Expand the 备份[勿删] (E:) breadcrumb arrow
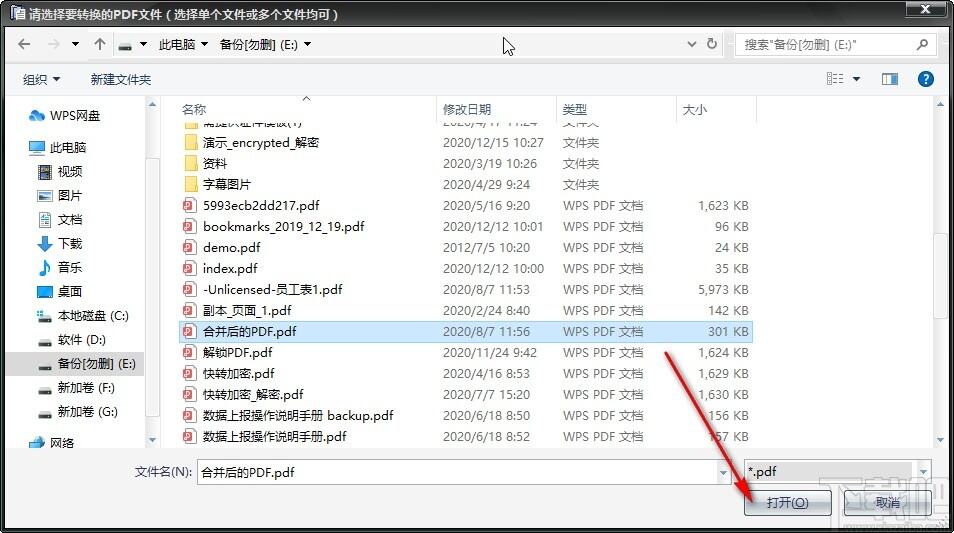 (307, 44)
